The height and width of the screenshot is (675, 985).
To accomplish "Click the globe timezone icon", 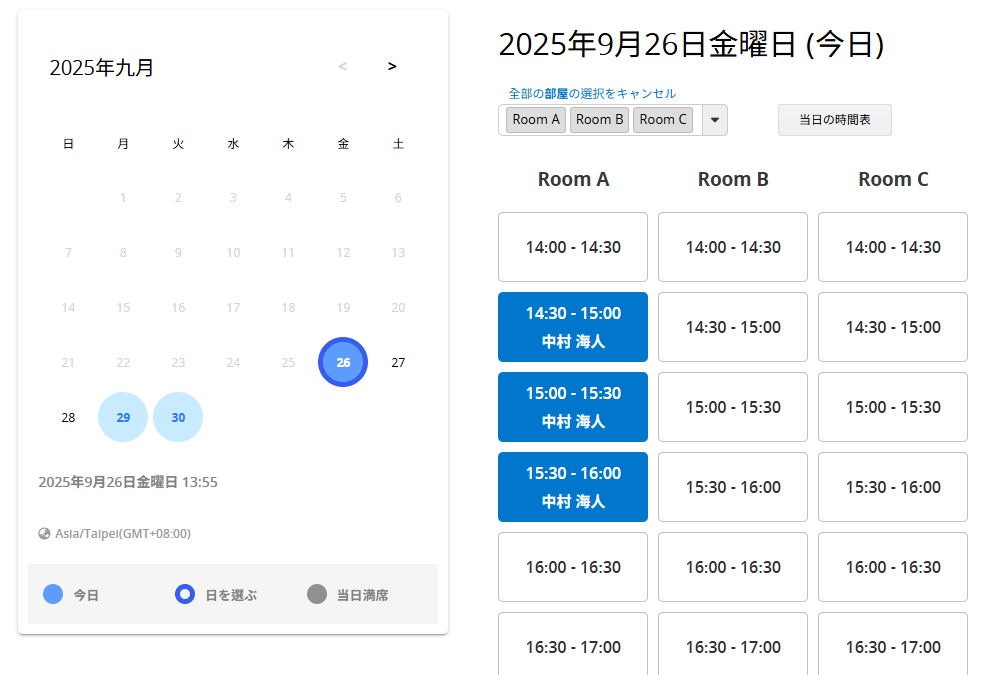I will coord(44,534).
